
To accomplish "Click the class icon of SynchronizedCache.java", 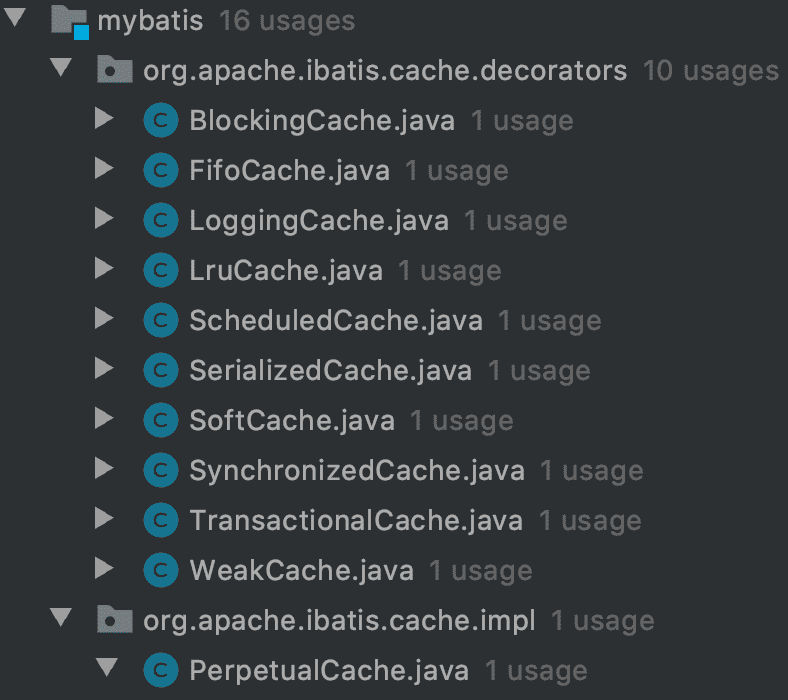I will coord(161,470).
